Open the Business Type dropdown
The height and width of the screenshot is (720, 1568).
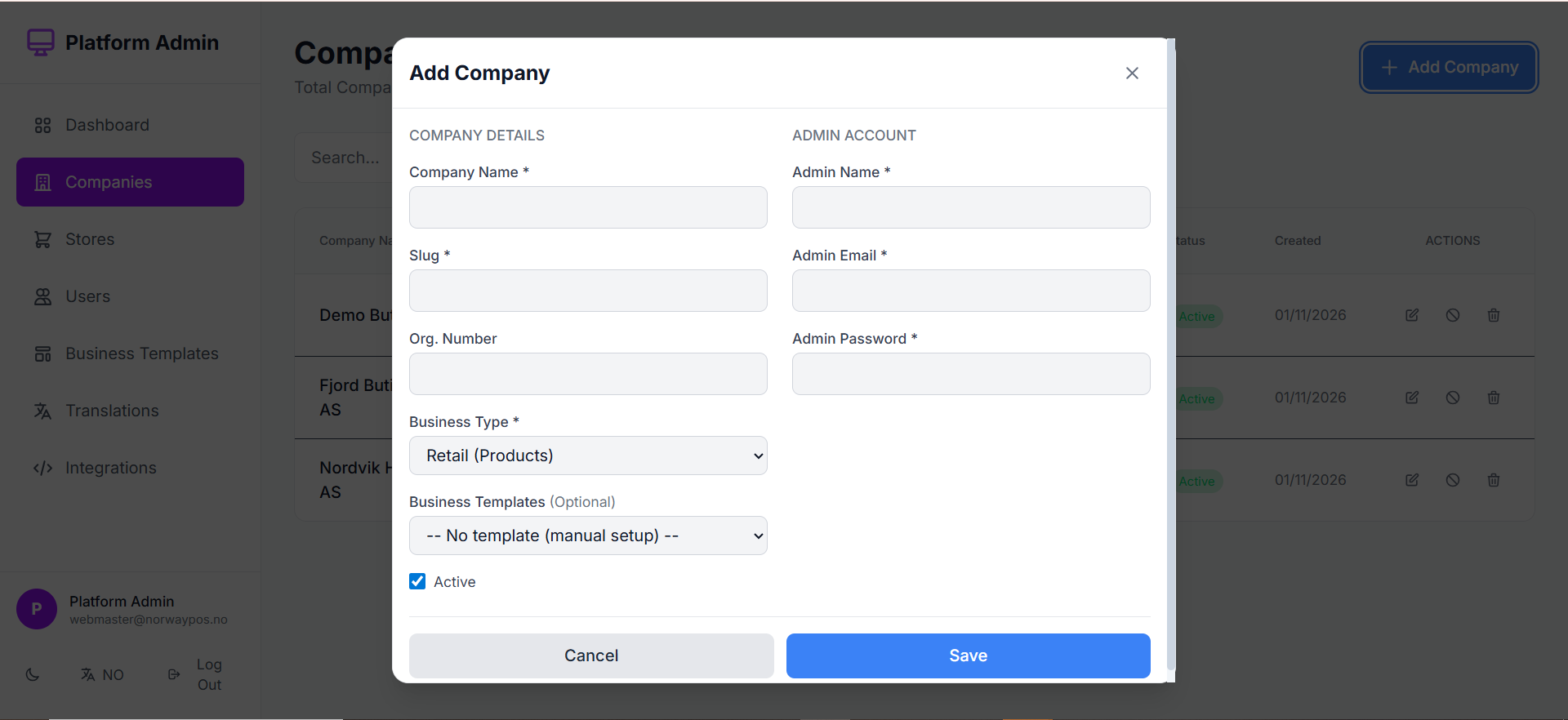pyautogui.click(x=588, y=456)
